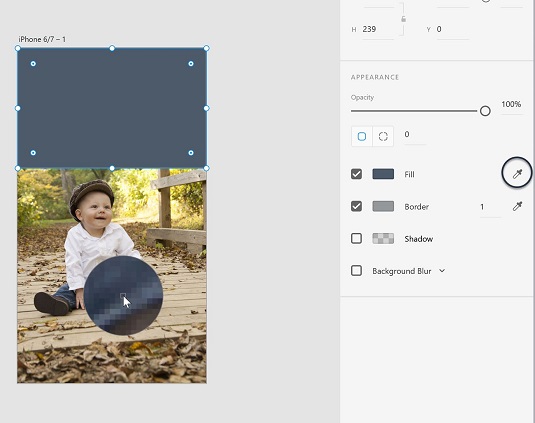
Task: Click the Opacity percentage value field
Action: tap(511, 105)
